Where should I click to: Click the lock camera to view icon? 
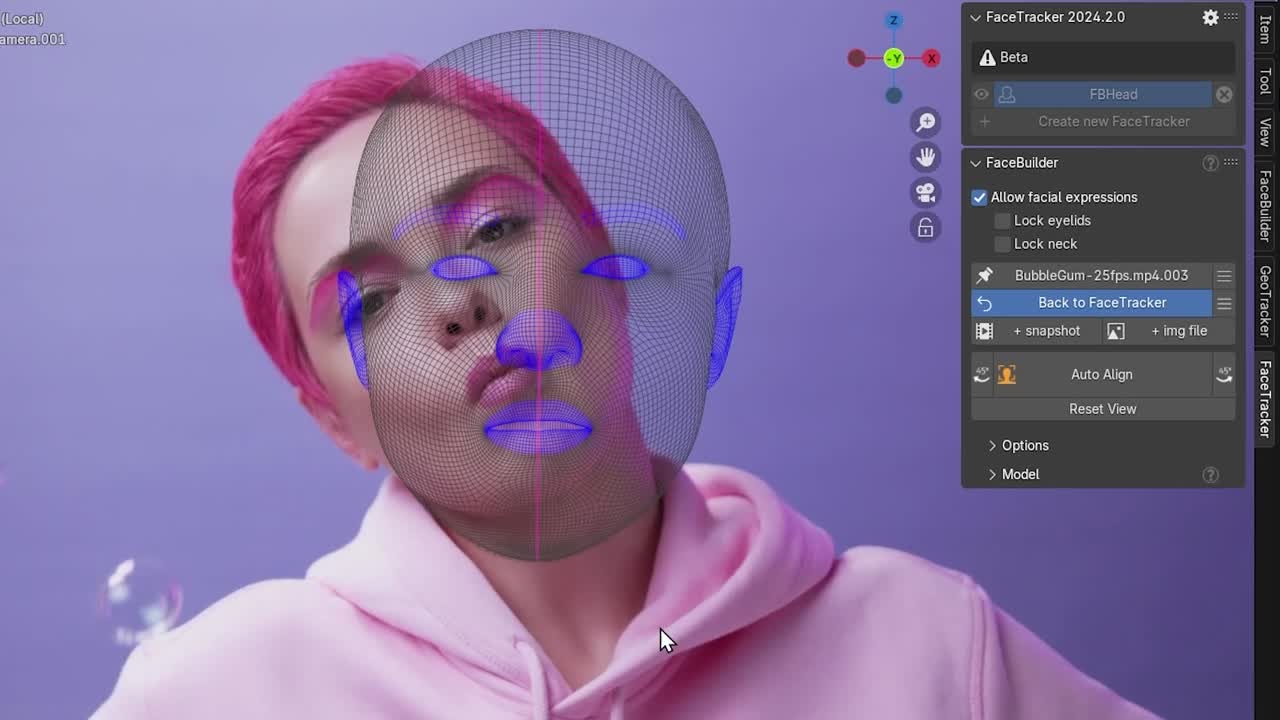(926, 228)
